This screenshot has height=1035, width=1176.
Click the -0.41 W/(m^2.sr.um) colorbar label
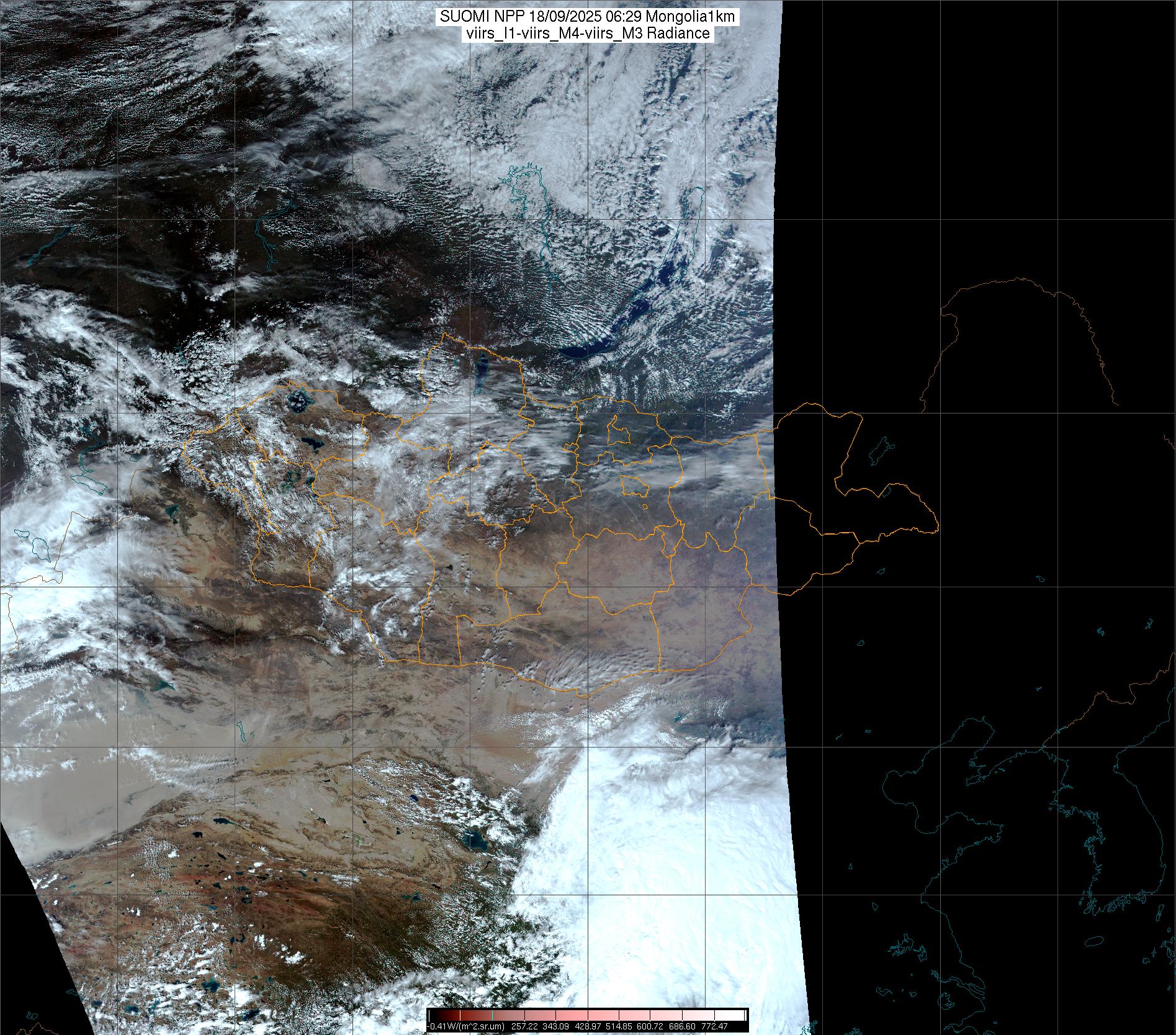pyautogui.click(x=465, y=1028)
